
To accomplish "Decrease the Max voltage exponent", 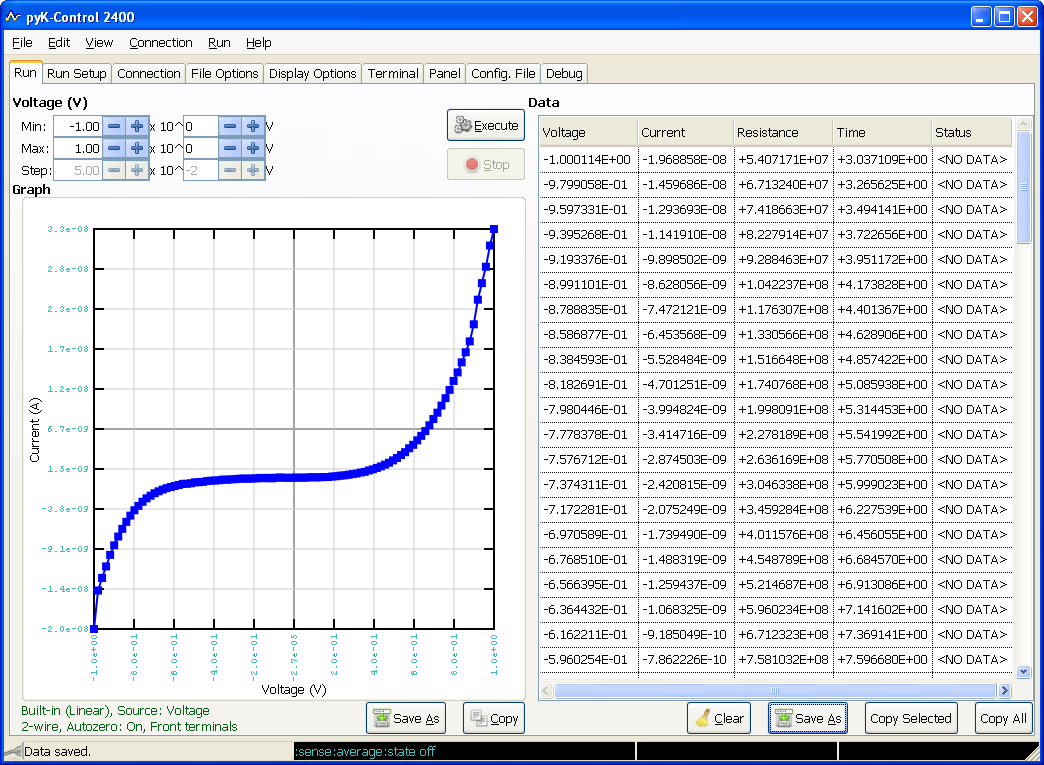I will coord(230,148).
